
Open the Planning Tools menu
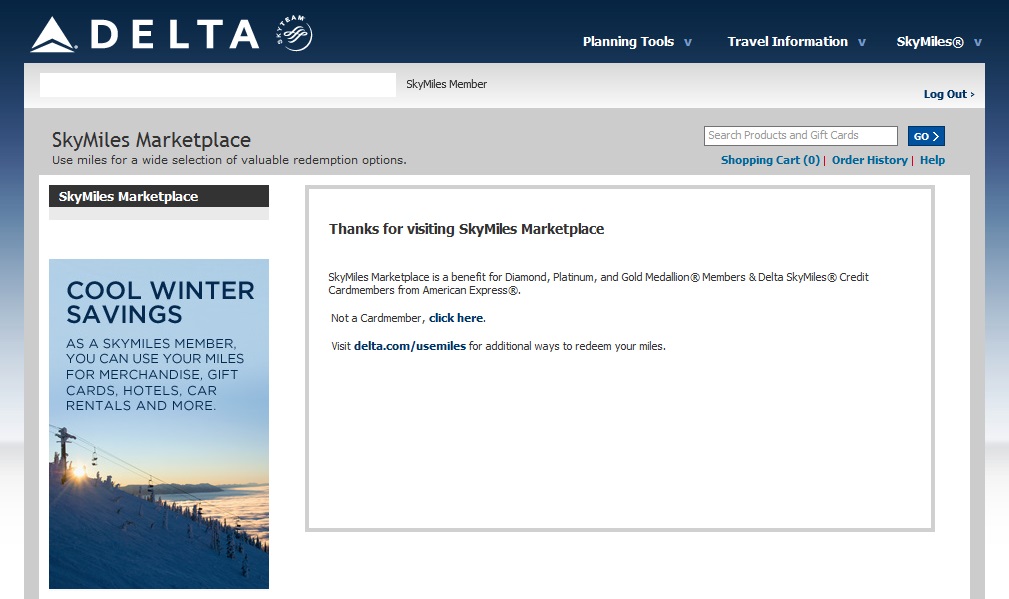628,42
